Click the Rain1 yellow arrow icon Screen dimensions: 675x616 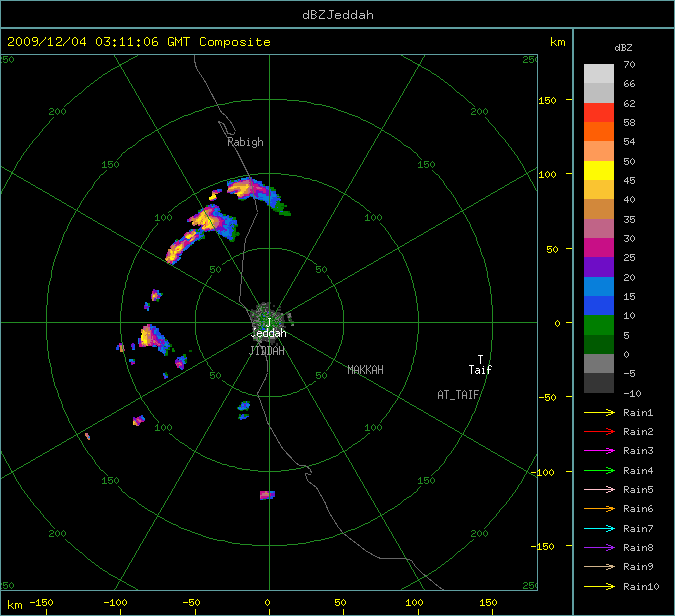point(599,412)
